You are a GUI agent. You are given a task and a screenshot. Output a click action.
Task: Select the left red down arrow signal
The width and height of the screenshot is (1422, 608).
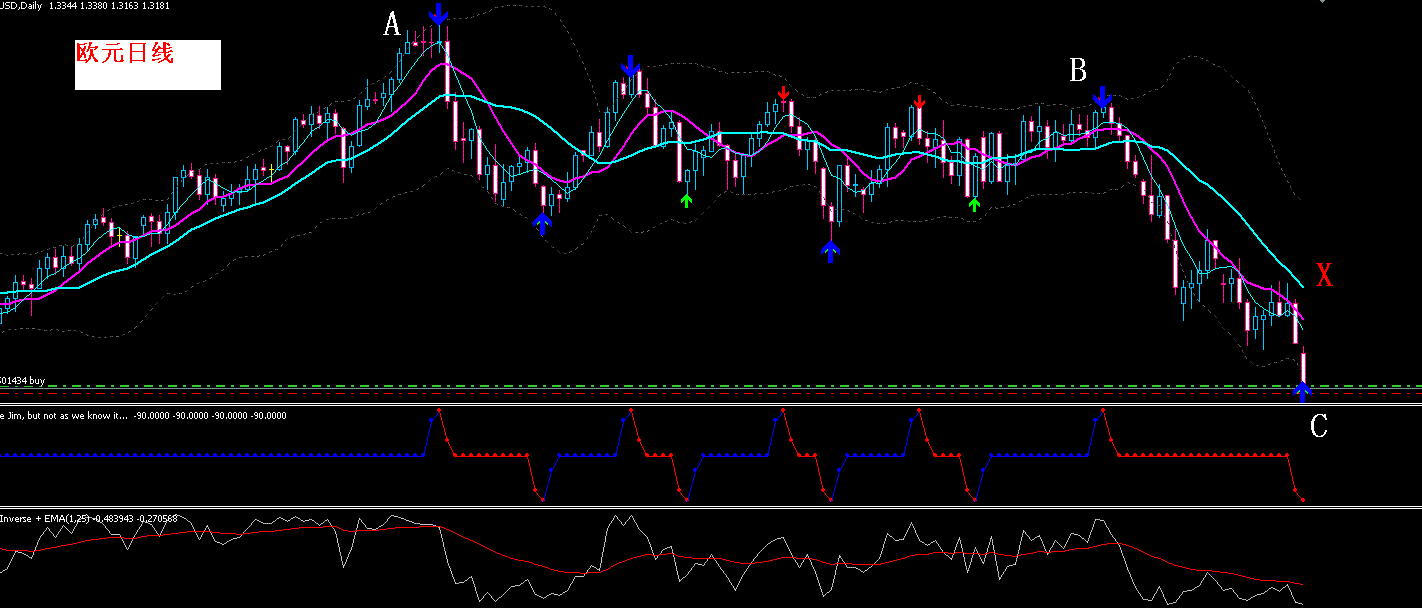pos(783,93)
